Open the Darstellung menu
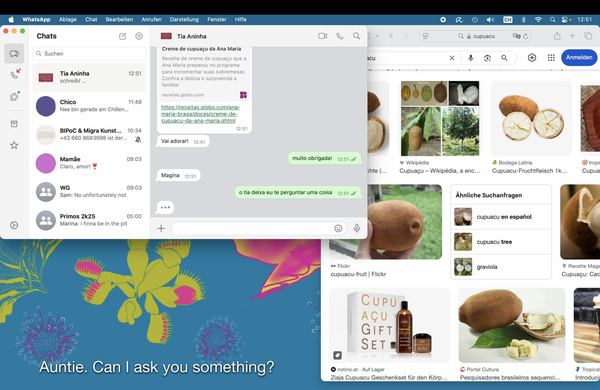600x390 pixels. click(184, 20)
